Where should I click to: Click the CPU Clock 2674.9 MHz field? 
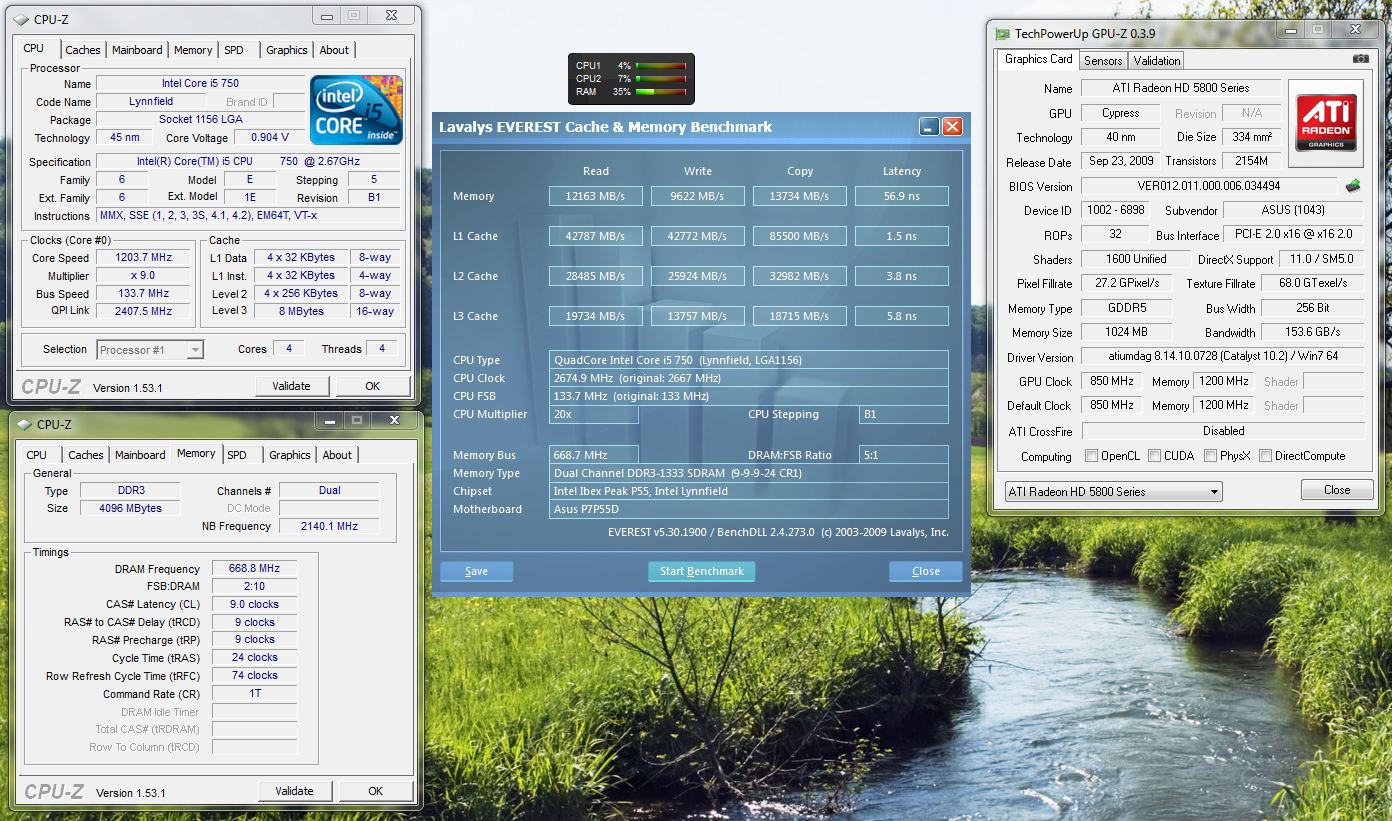coord(749,378)
